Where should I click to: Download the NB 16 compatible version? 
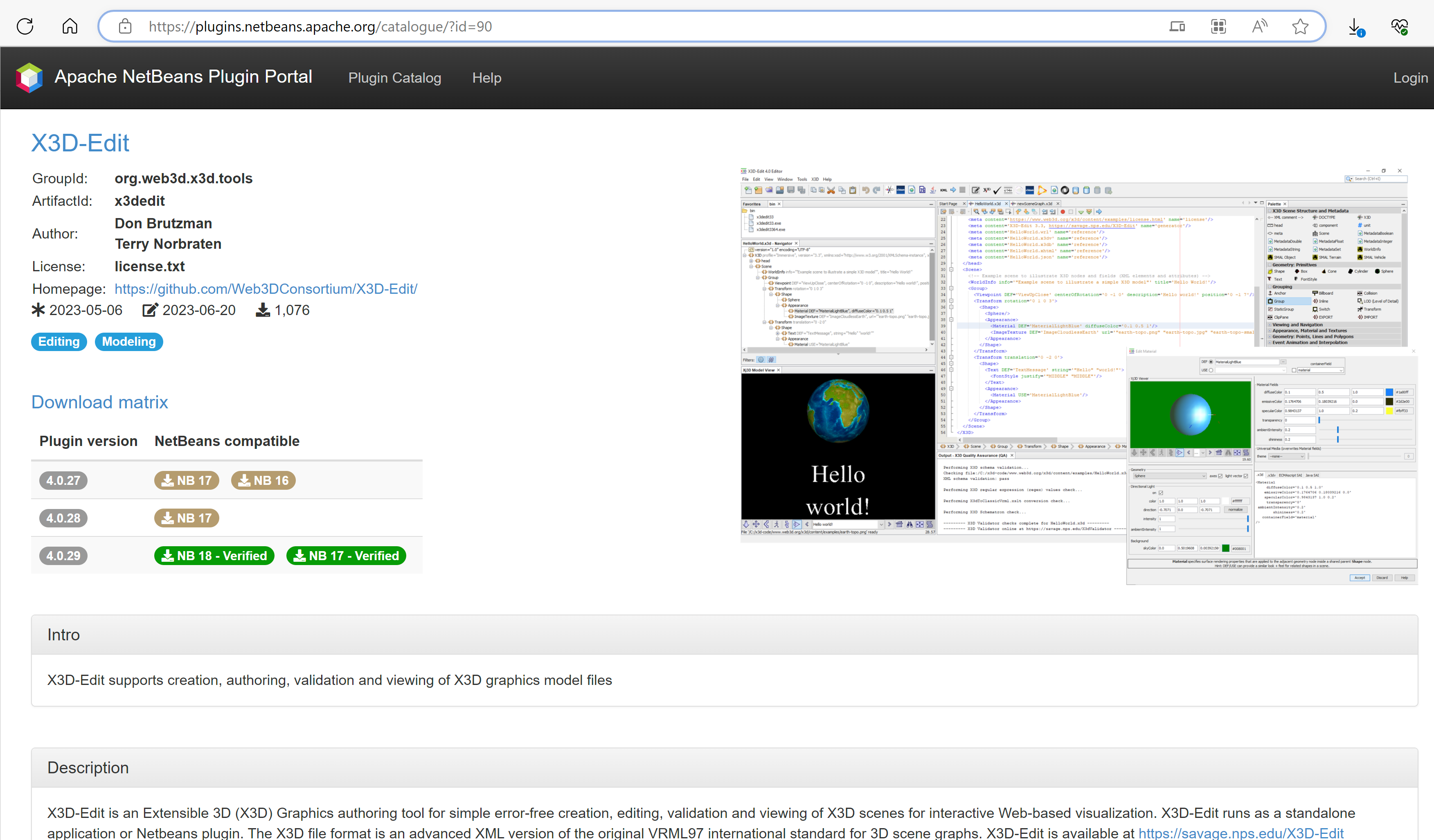click(262, 480)
